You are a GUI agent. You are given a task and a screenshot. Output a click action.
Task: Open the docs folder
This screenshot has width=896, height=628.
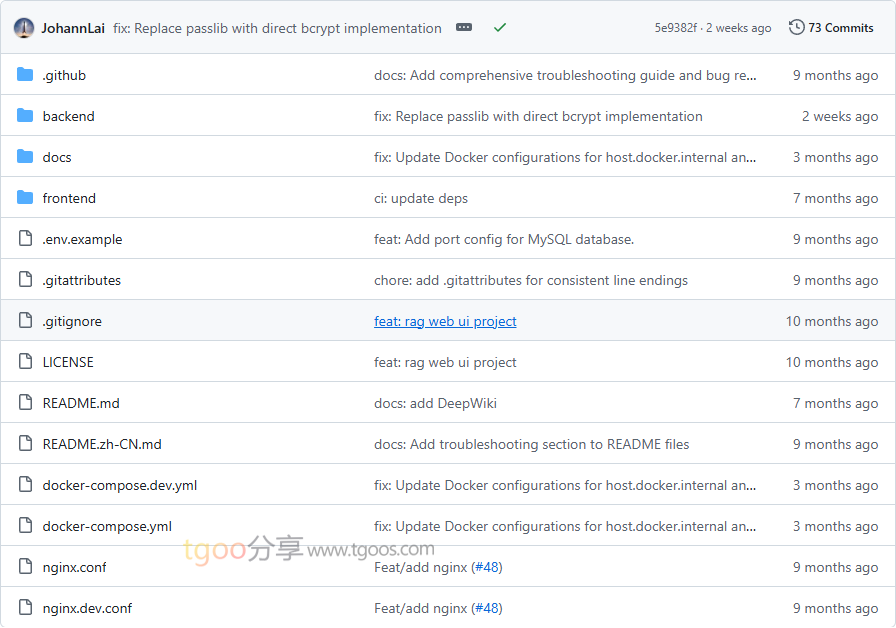(x=57, y=157)
